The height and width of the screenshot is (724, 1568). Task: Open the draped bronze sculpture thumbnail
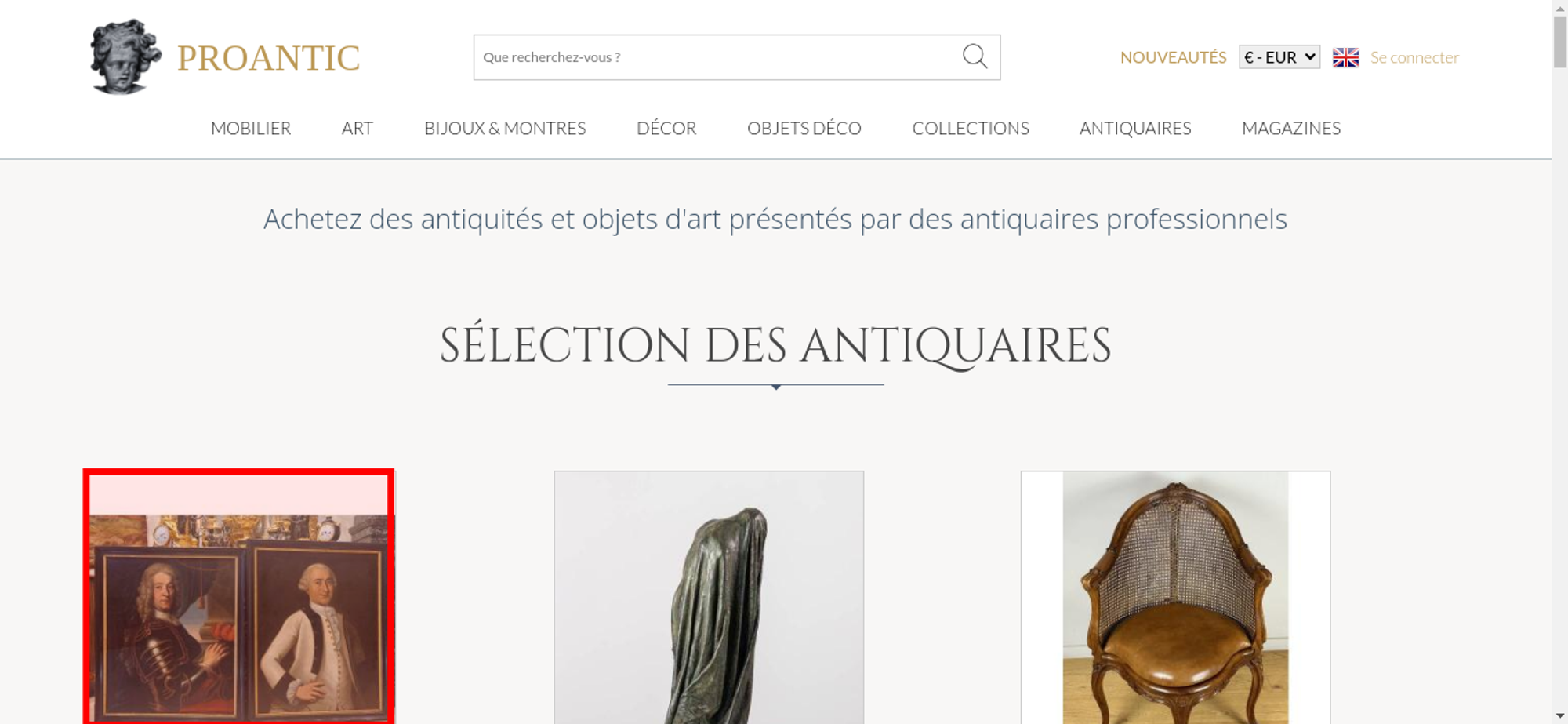click(709, 597)
